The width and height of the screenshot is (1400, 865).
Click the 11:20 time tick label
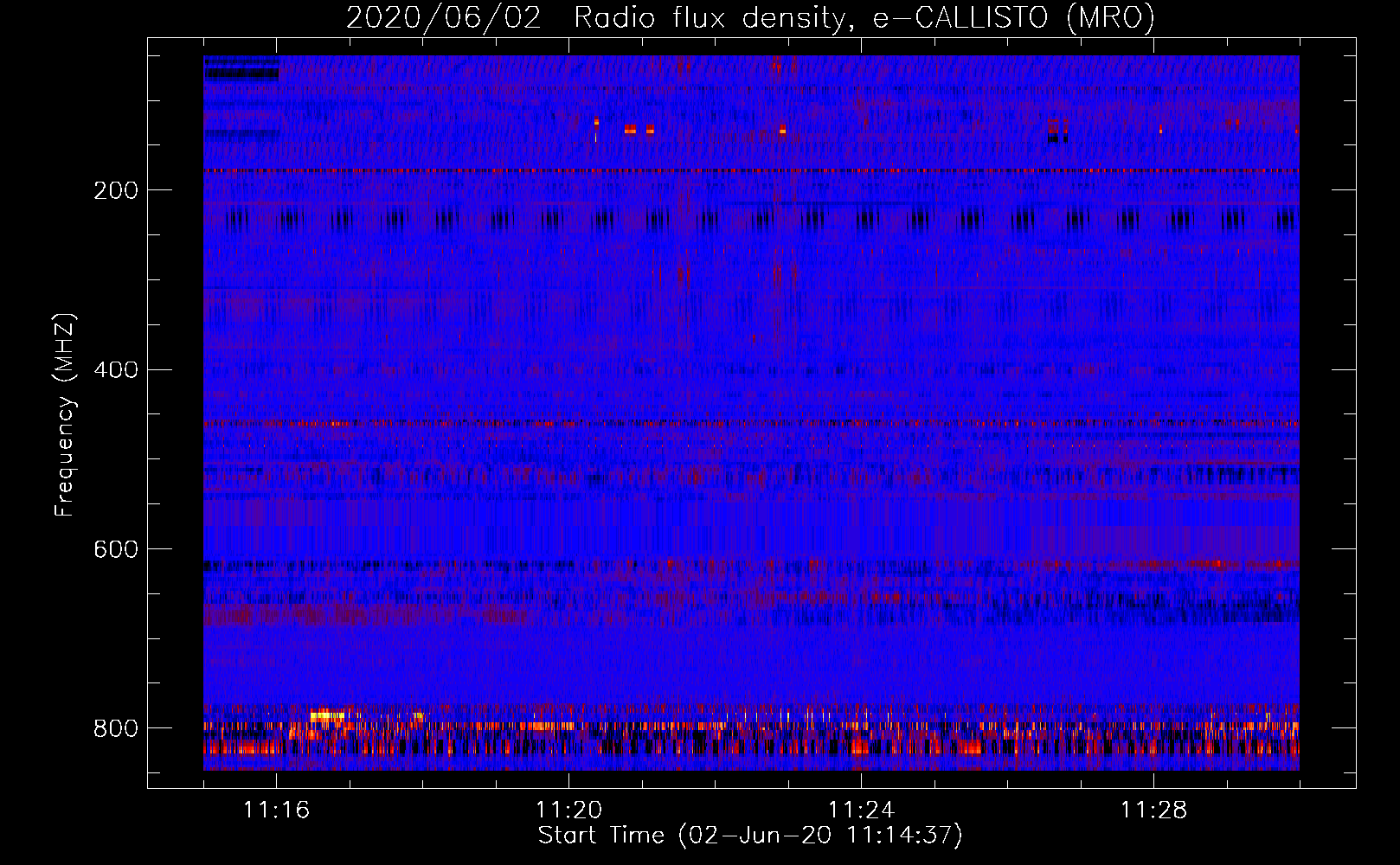tap(569, 810)
